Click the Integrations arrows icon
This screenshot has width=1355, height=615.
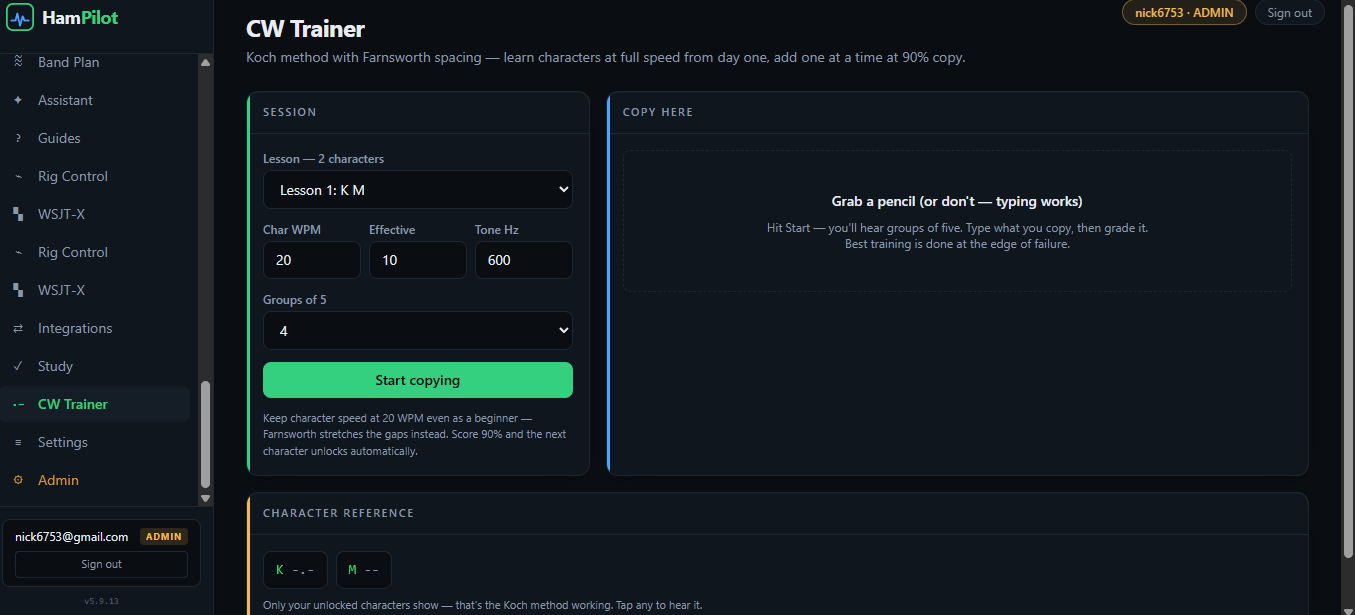(x=18, y=328)
